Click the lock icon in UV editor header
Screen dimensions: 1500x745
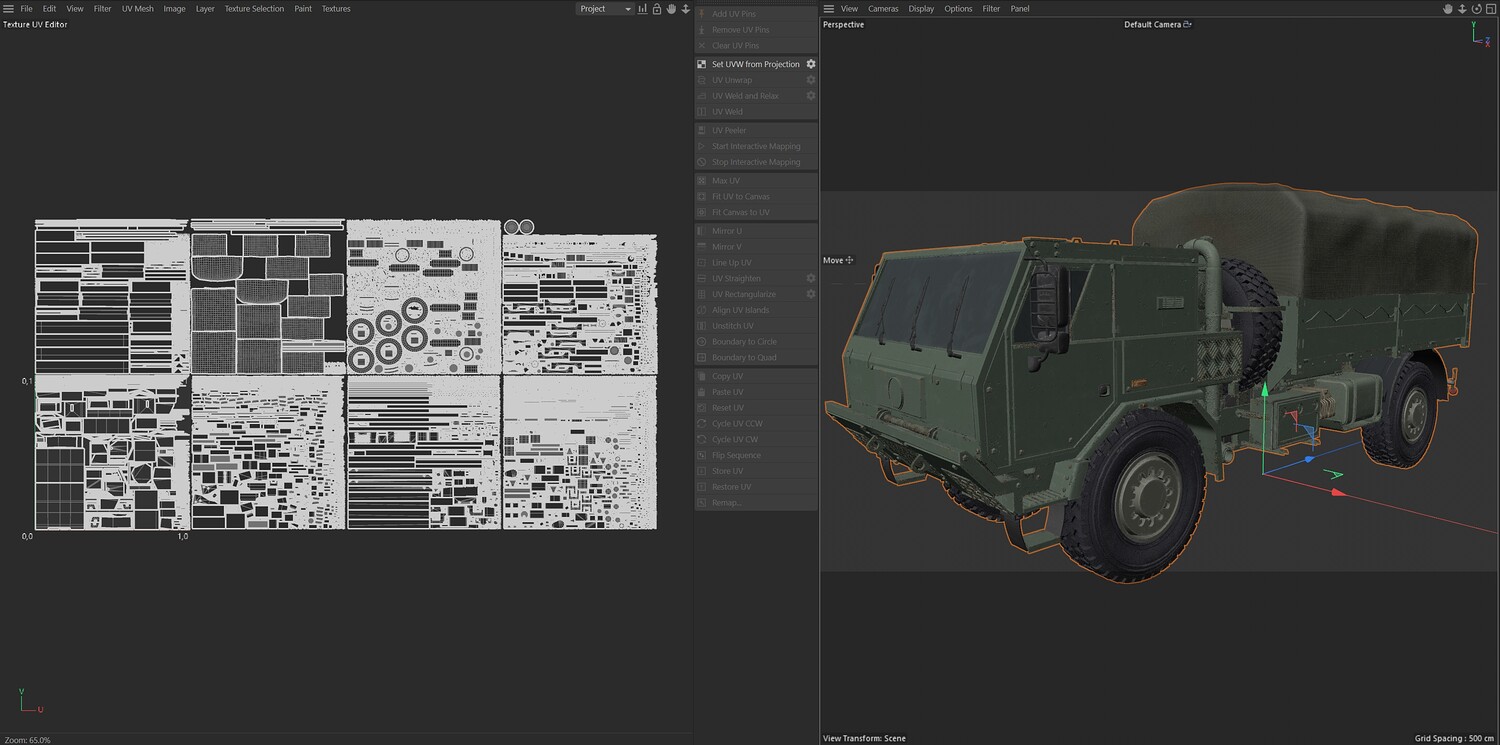tap(657, 9)
